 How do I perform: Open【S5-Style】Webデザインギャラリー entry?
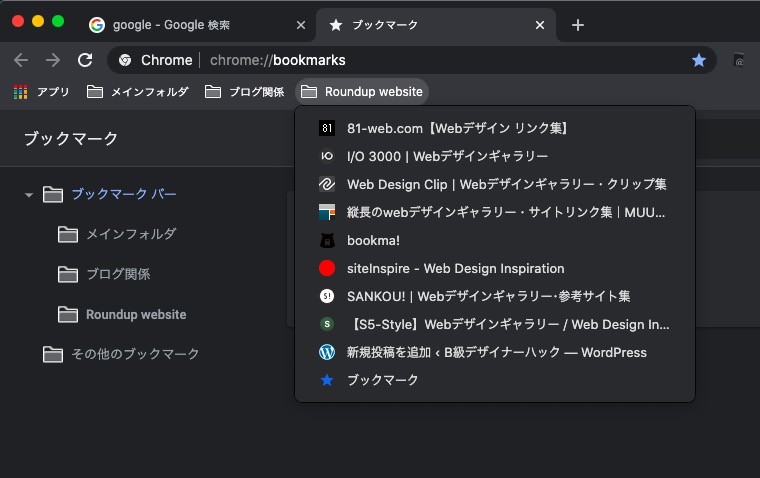click(495, 324)
